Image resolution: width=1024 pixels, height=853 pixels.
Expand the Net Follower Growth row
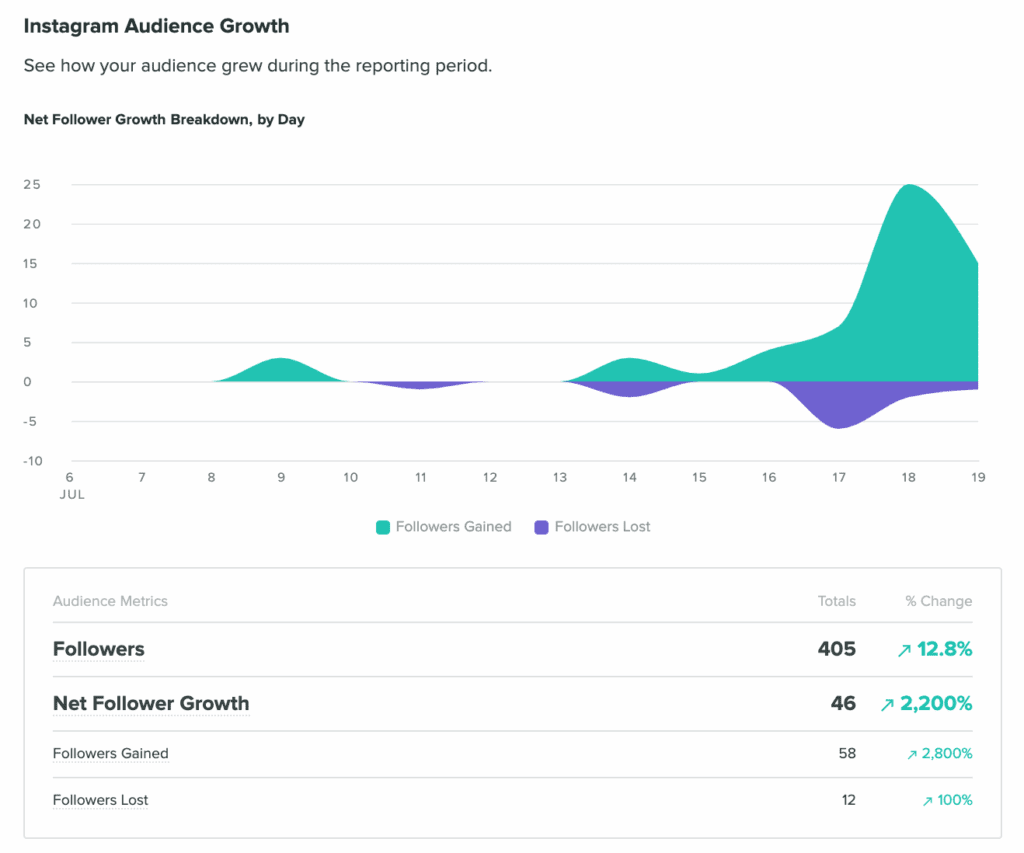151,703
